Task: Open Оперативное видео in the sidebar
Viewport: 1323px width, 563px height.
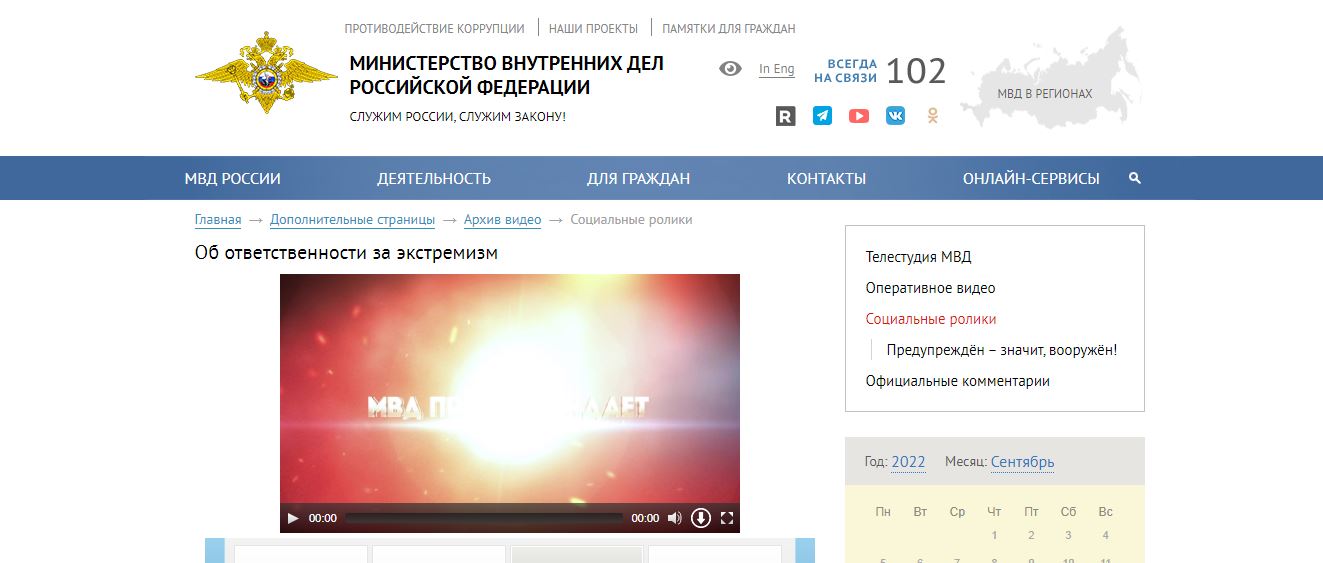Action: pos(930,288)
